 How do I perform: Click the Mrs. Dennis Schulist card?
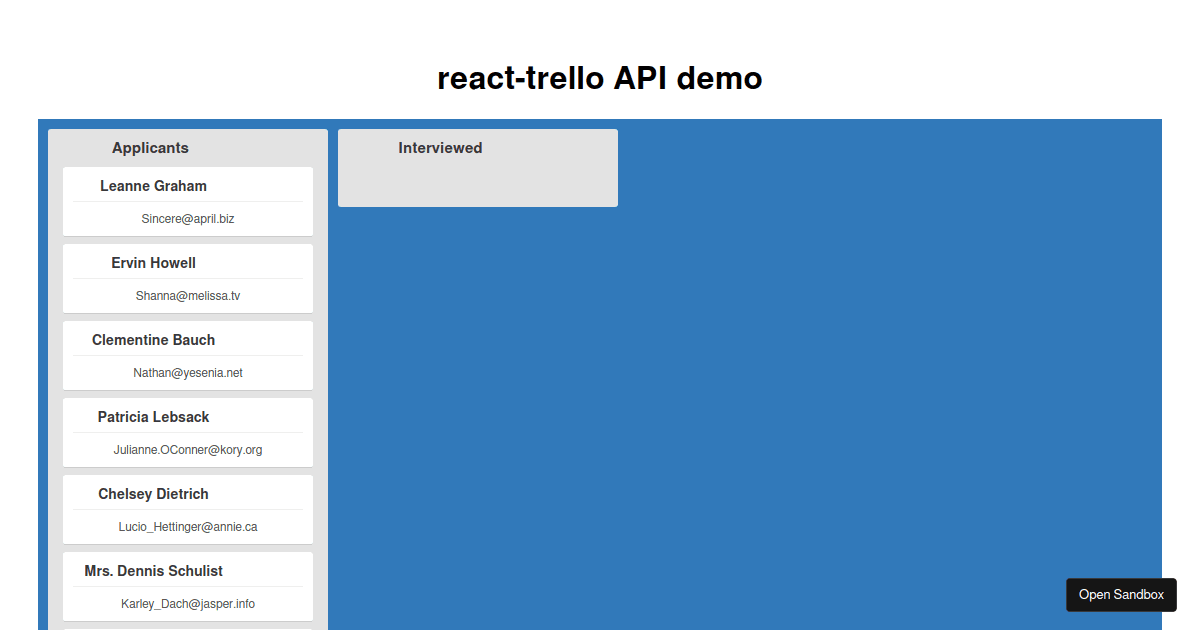(x=187, y=585)
